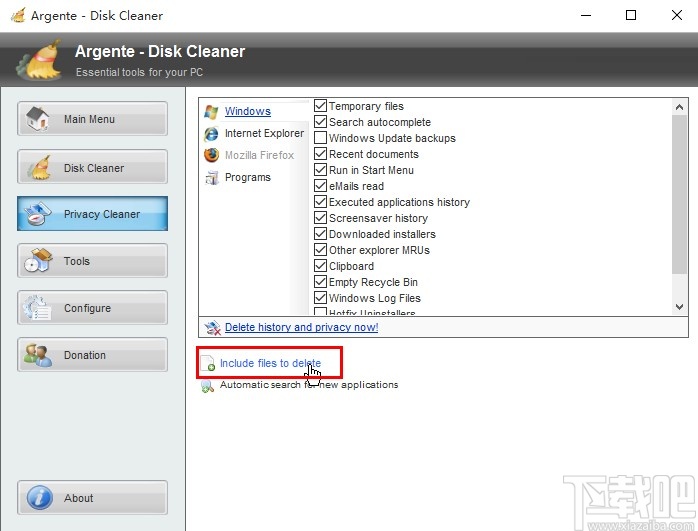Click the eraser icon beside Delete history link
The width and height of the screenshot is (698, 531).
pyautogui.click(x=212, y=328)
